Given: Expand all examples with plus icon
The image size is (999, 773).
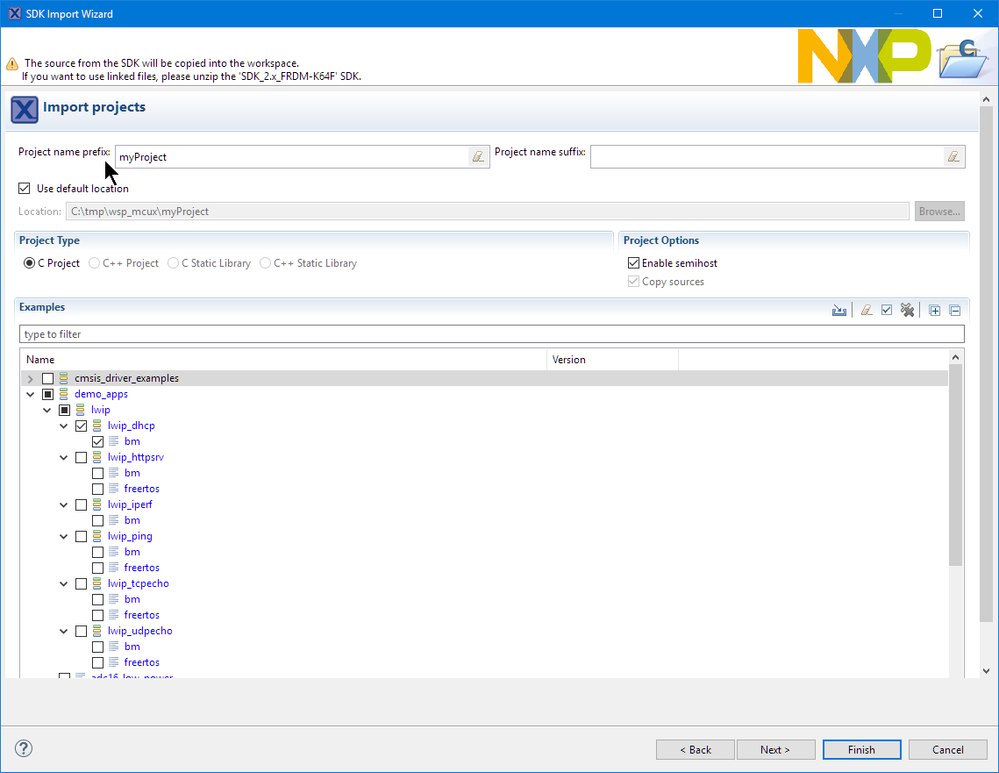Looking at the screenshot, I should [x=935, y=311].
